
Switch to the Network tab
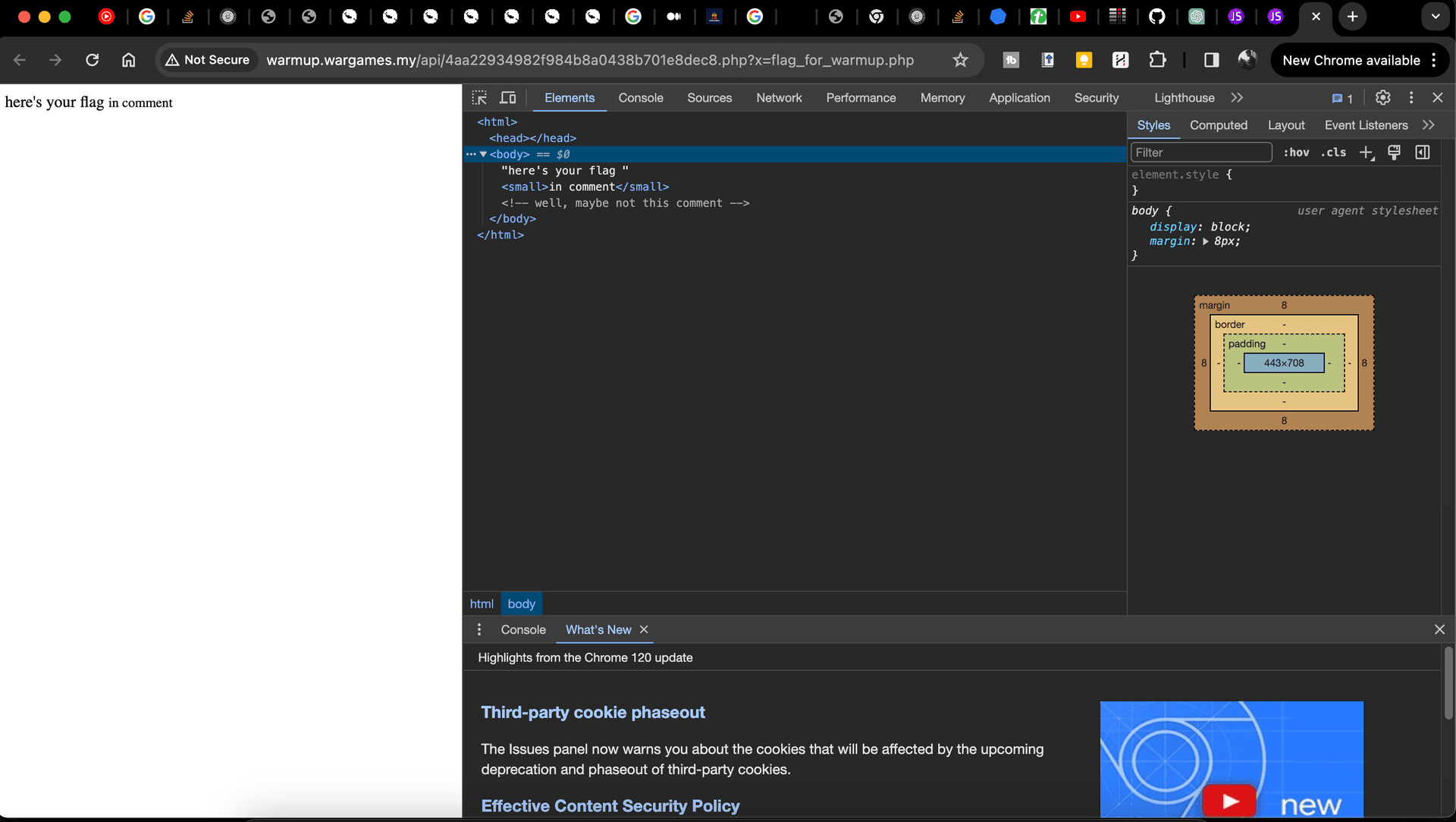779,98
